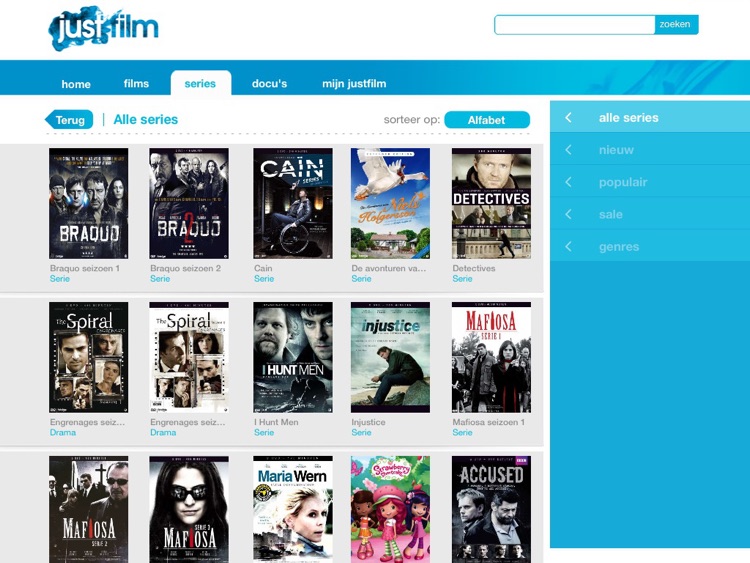The width and height of the screenshot is (750, 563).
Task: Click the Mafiosa seizoen 1 title link
Action: click(x=488, y=422)
